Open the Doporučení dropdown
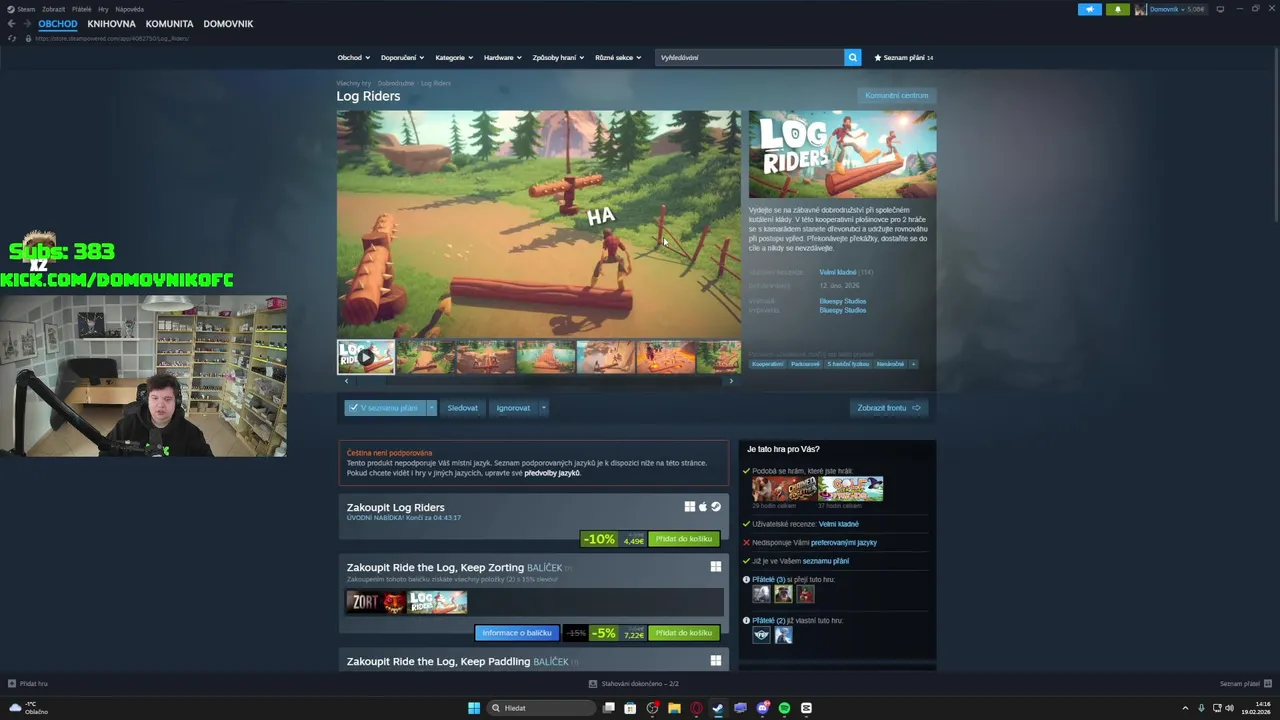The height and width of the screenshot is (720, 1280). pos(402,57)
